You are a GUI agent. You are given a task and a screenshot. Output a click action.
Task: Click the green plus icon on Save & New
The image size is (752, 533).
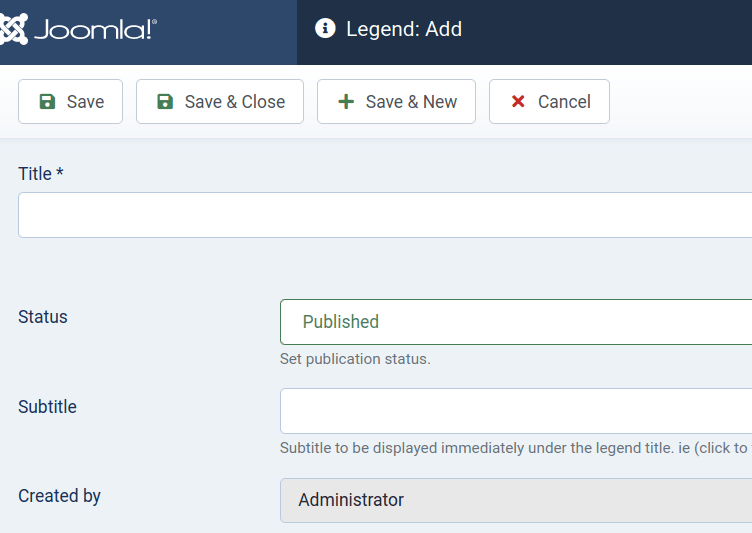click(346, 102)
